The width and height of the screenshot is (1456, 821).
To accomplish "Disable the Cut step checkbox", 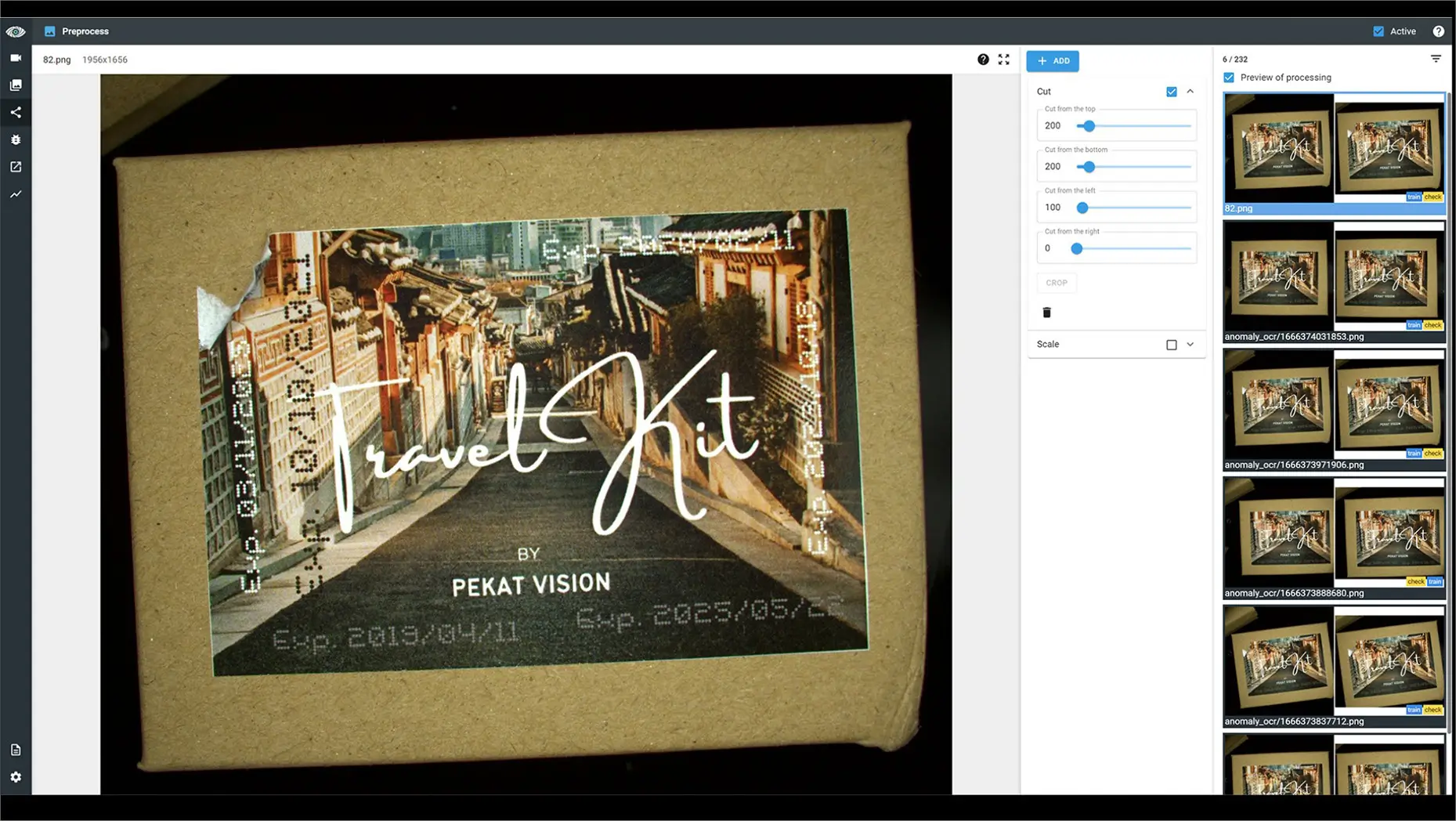I will click(x=1172, y=92).
